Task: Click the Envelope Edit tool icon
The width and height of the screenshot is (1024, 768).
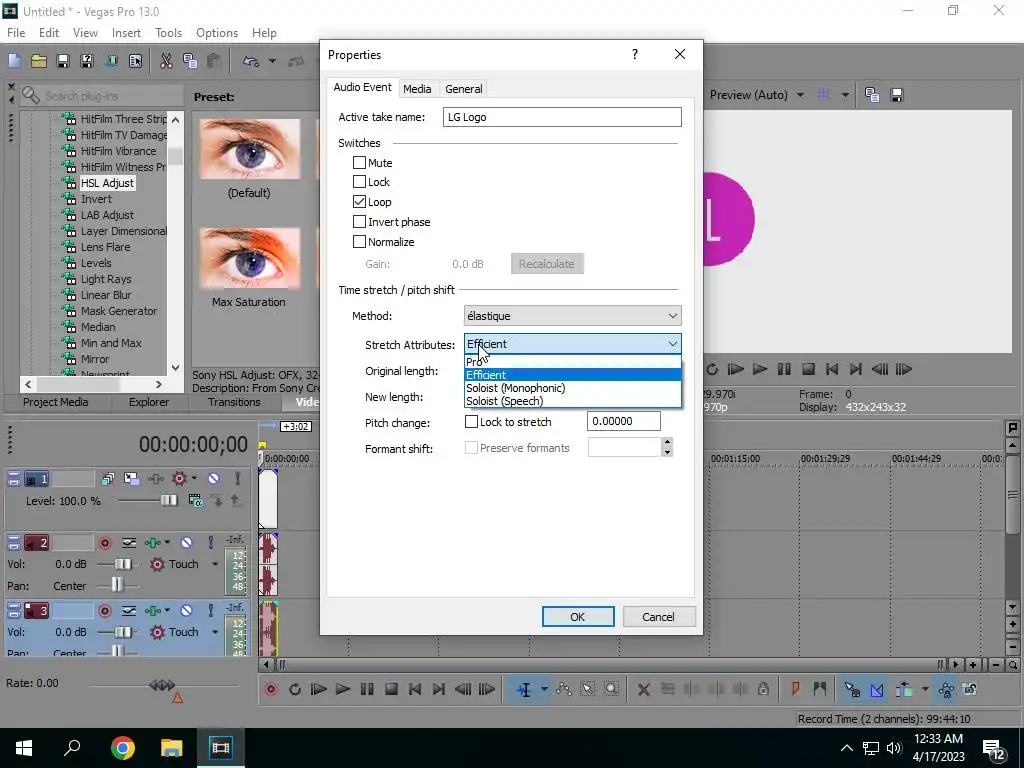Action: pyautogui.click(x=563, y=689)
